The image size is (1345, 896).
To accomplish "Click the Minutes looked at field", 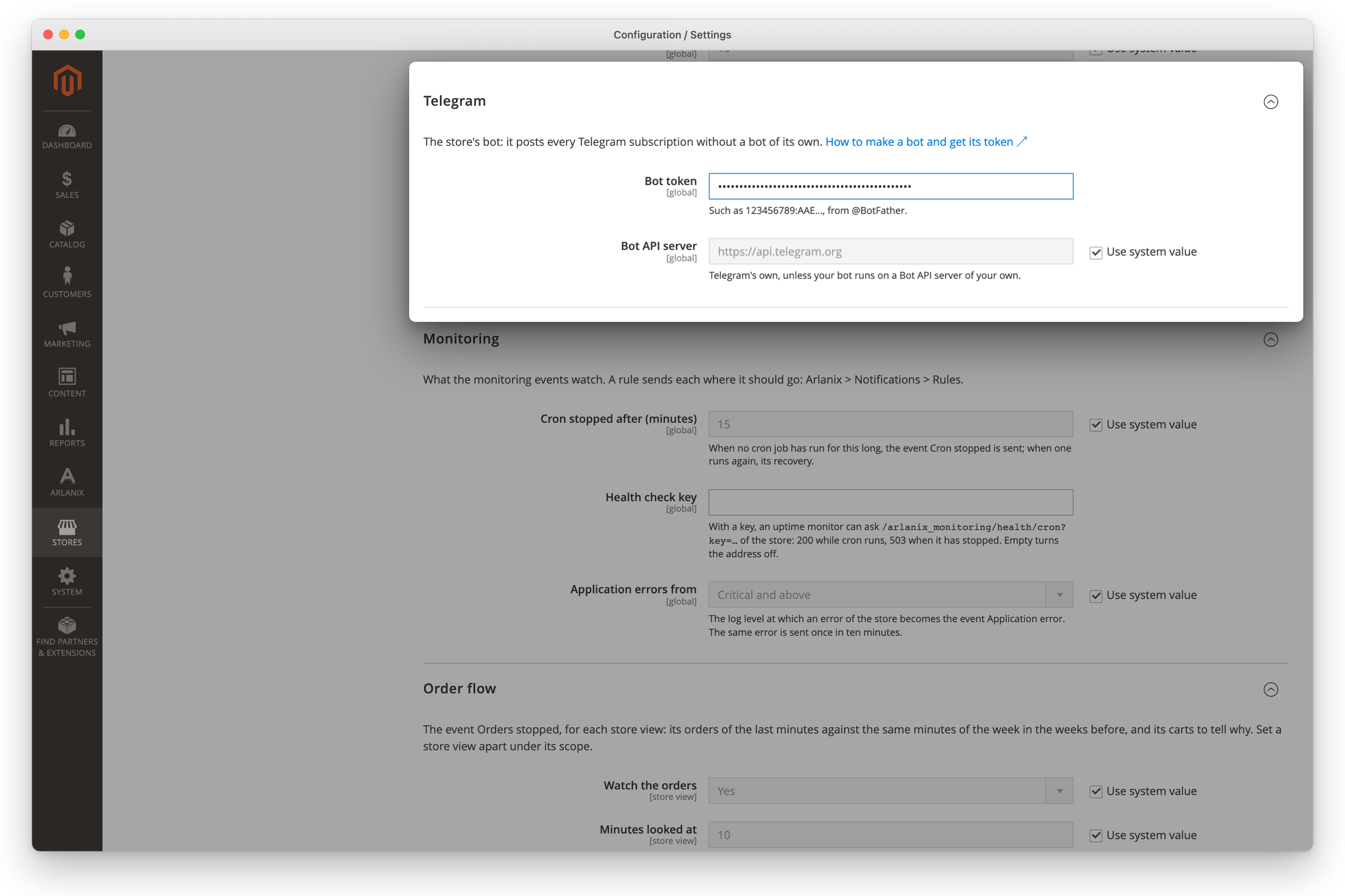I will pyautogui.click(x=890, y=835).
